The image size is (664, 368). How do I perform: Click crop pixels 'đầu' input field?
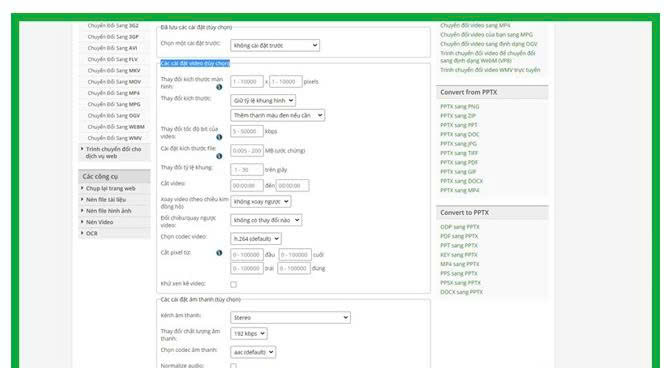click(x=247, y=255)
